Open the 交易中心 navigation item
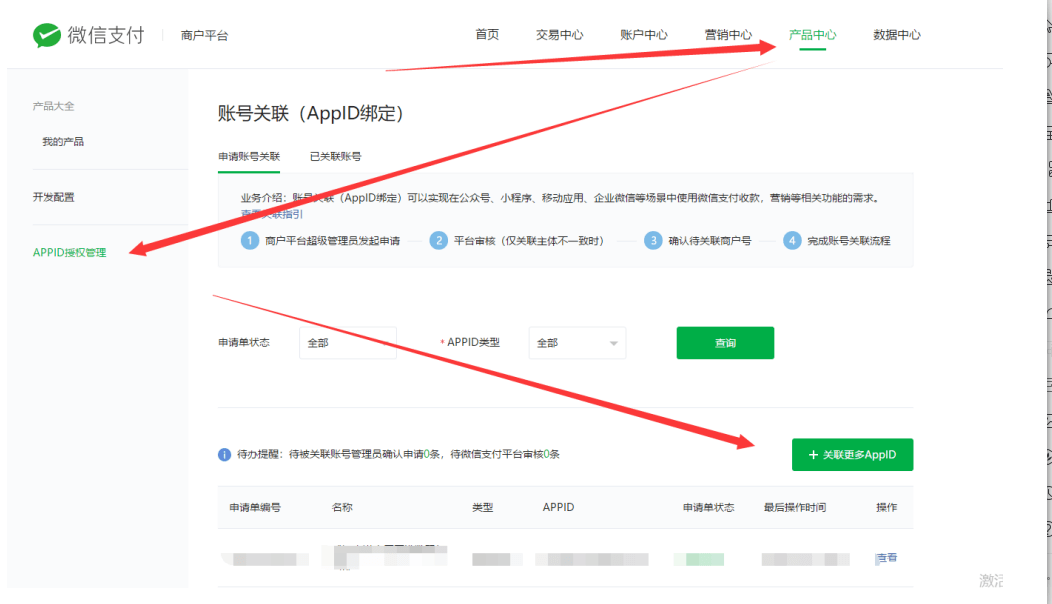 coord(560,35)
